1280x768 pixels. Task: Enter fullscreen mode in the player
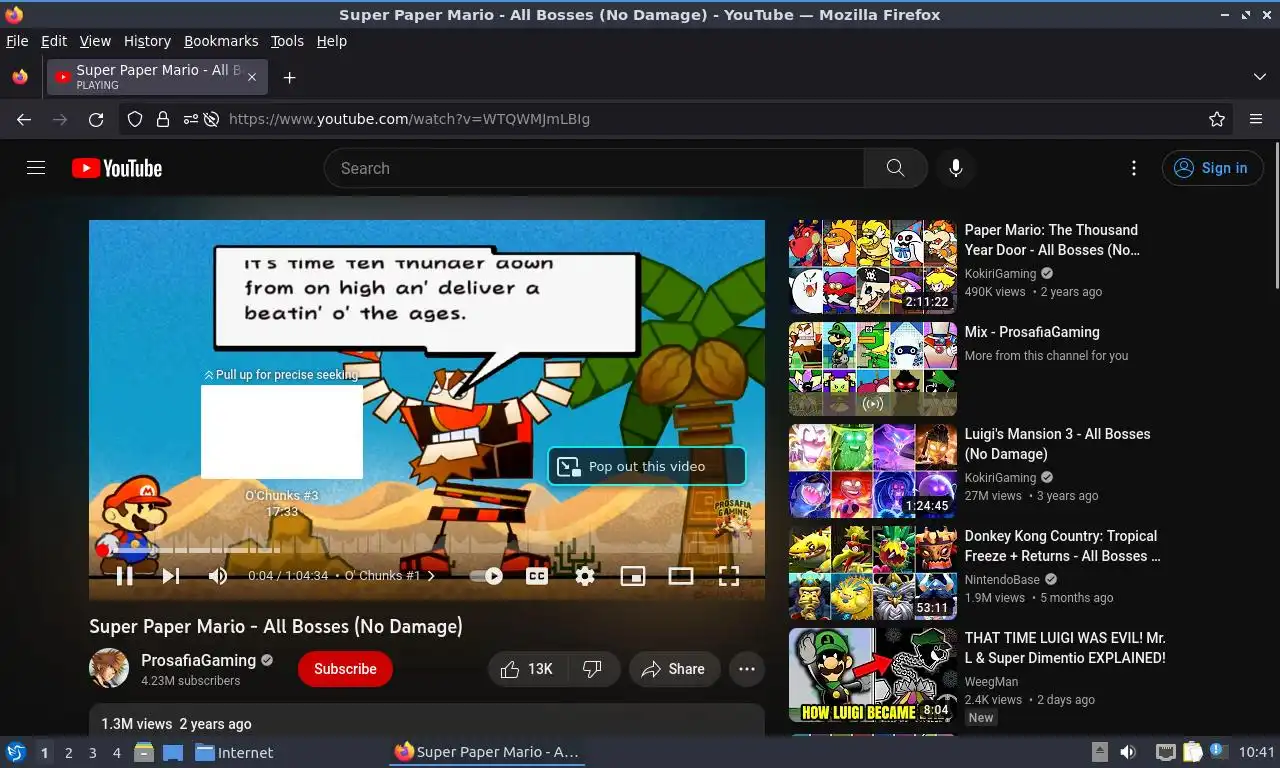729,576
